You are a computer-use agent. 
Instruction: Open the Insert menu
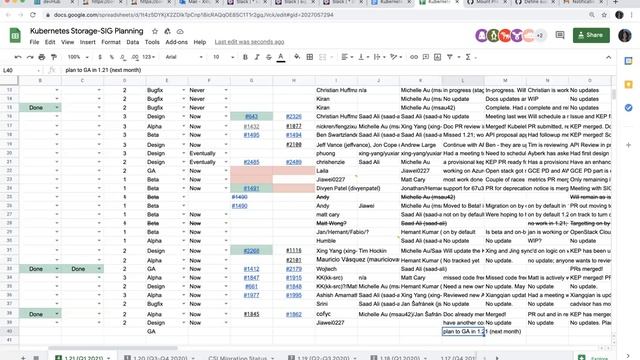[87, 42]
